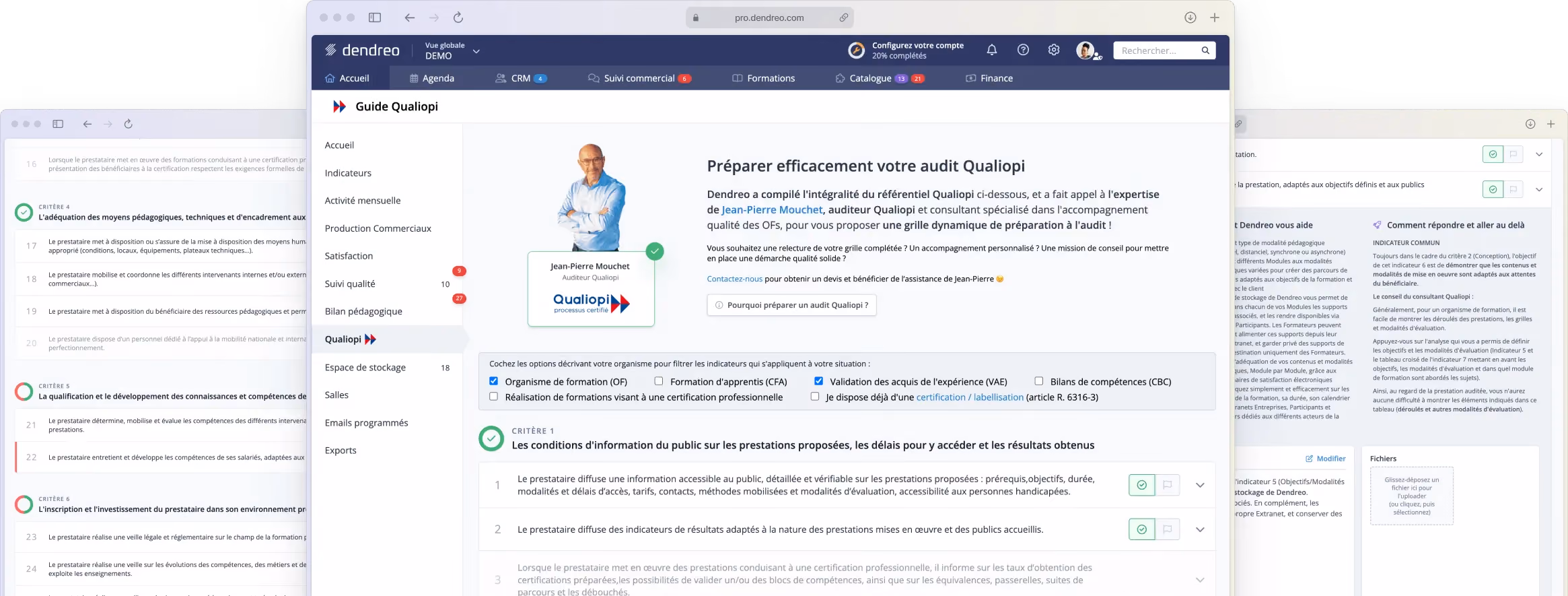Click the Rechercher search field
Image resolution: width=1568 pixels, height=596 pixels.
tap(1164, 51)
